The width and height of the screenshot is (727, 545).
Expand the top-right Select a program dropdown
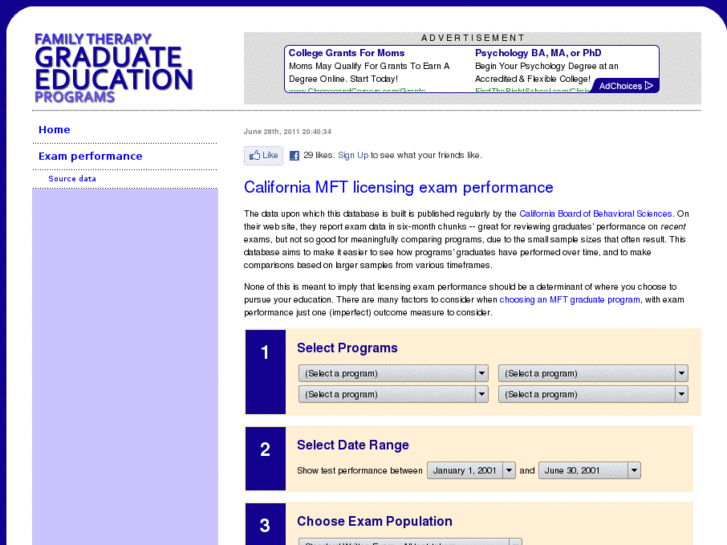pos(593,373)
